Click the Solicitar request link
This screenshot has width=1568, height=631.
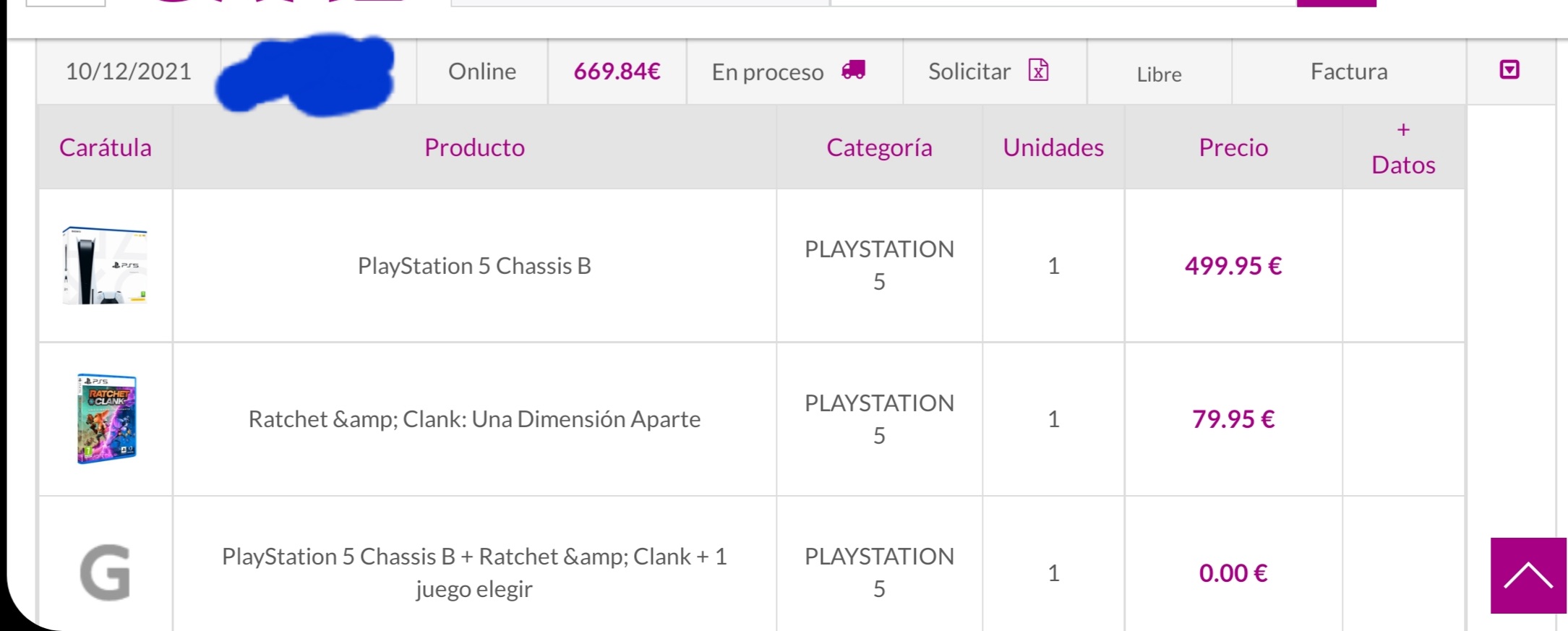[969, 72]
